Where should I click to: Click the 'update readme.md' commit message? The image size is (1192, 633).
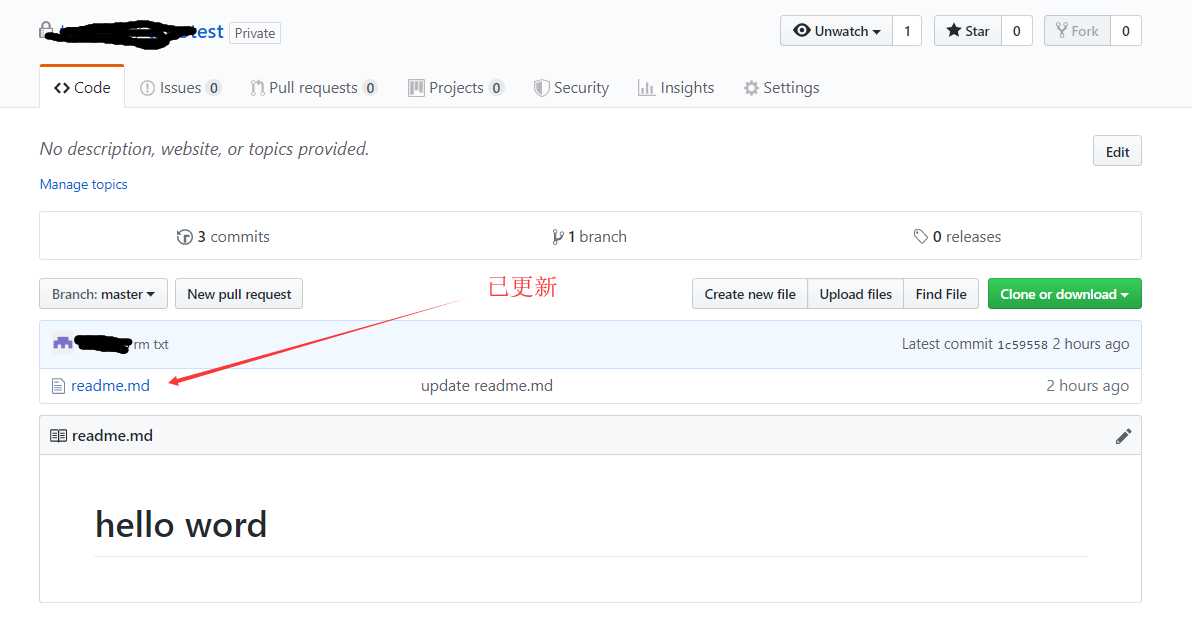pyautogui.click(x=487, y=385)
